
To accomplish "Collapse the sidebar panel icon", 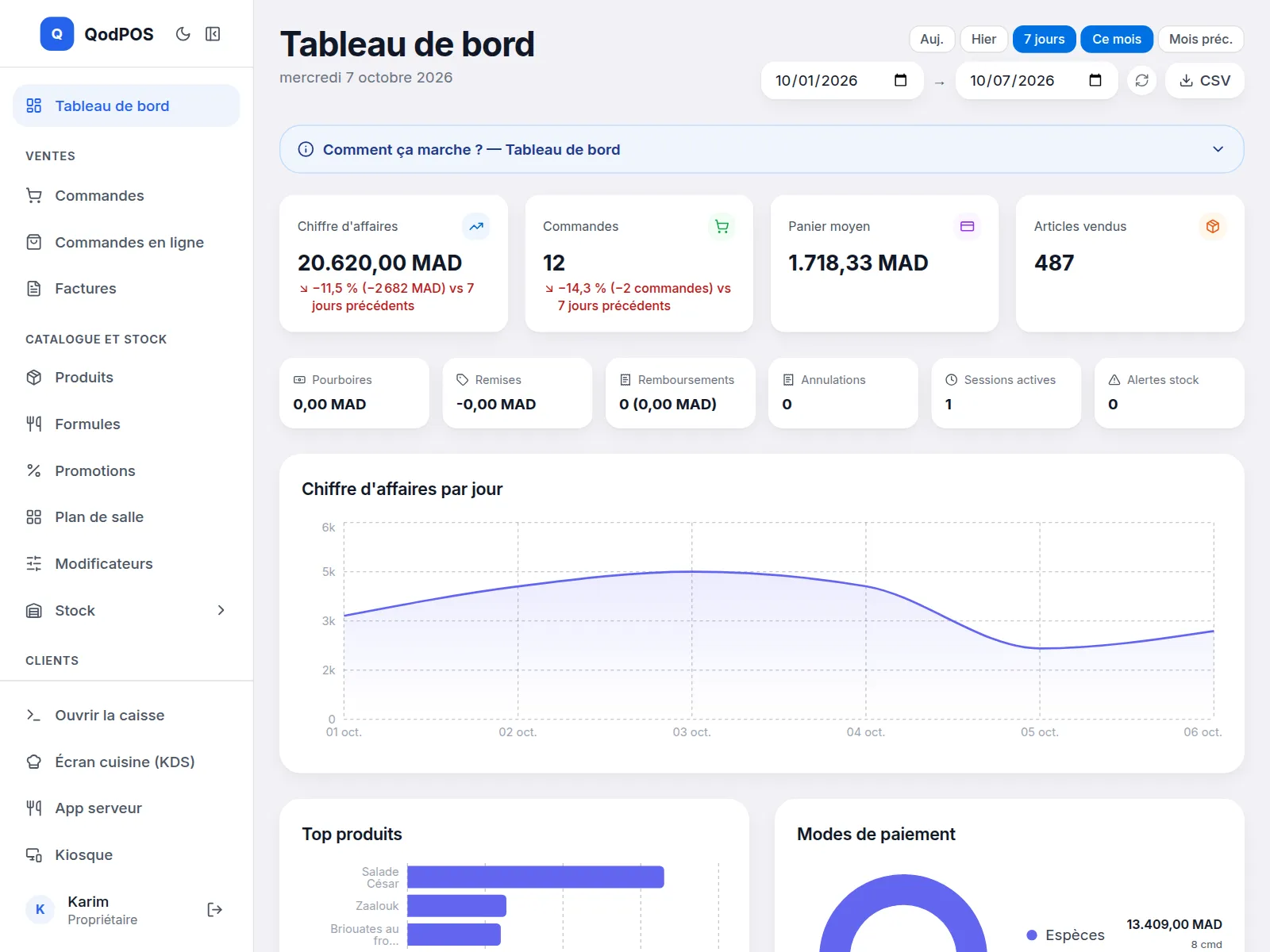I will pos(213,34).
